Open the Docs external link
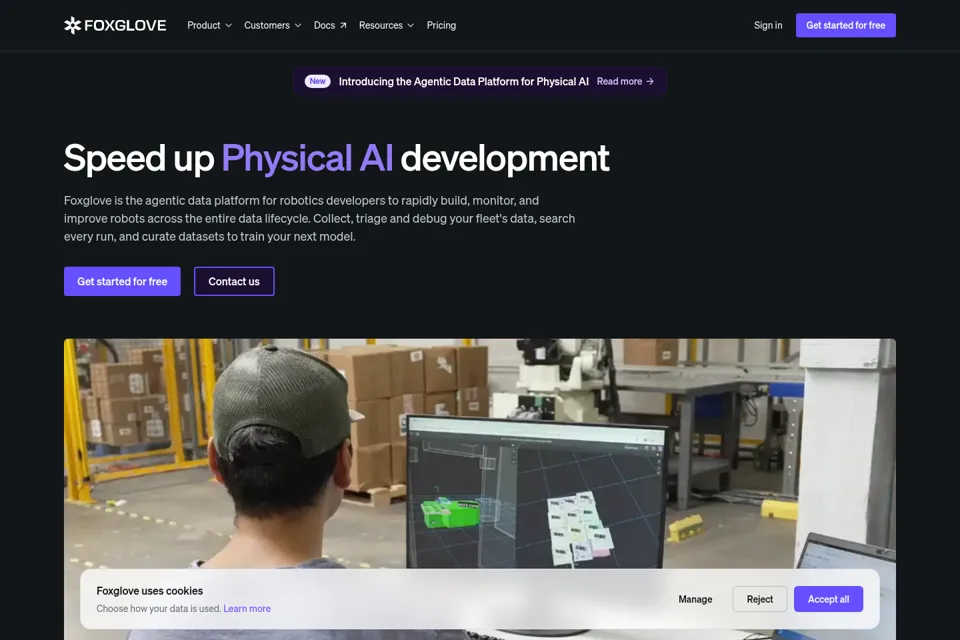The height and width of the screenshot is (640, 960). tap(330, 25)
